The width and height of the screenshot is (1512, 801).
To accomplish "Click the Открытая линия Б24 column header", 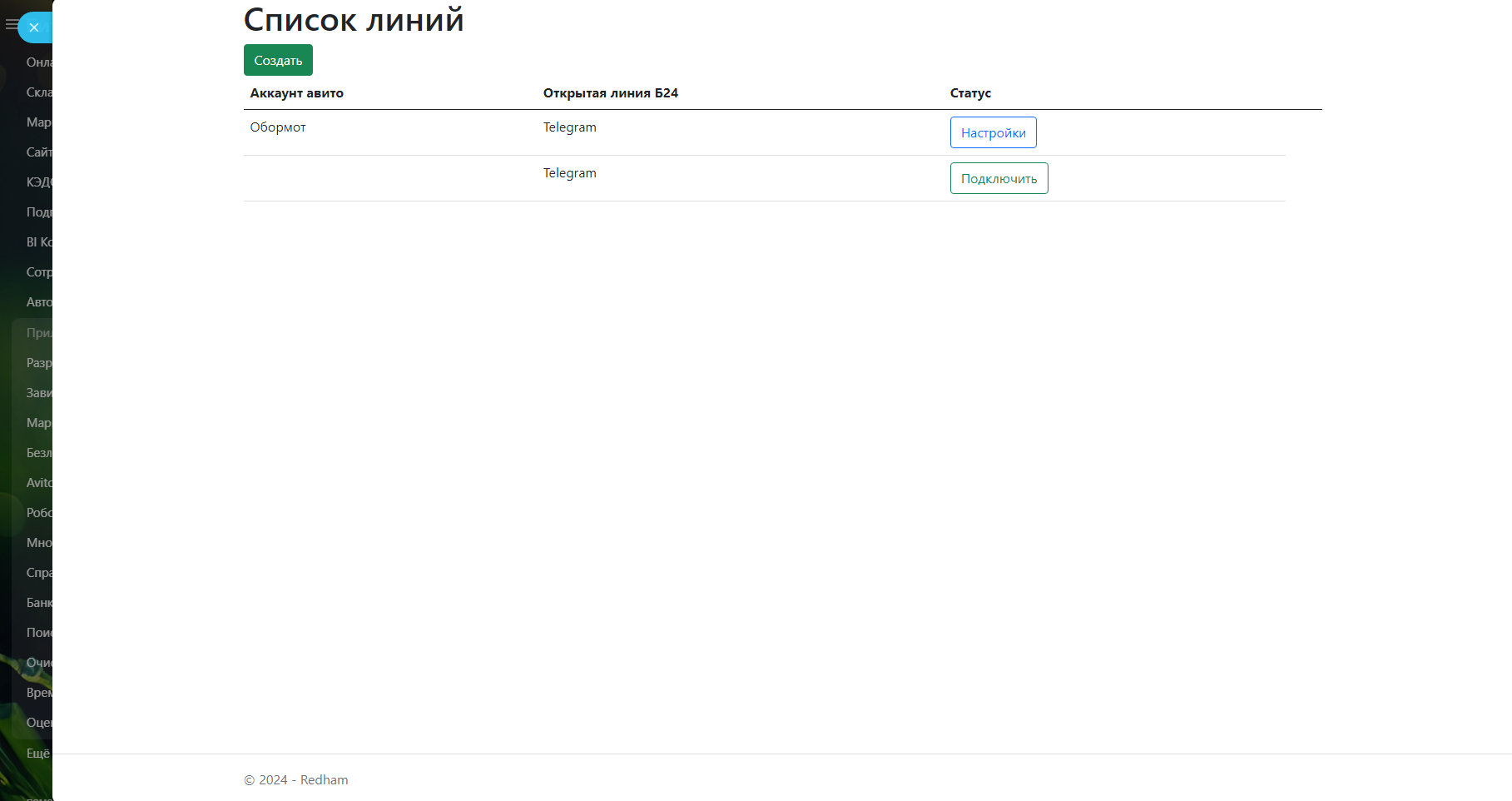I will click(x=610, y=93).
